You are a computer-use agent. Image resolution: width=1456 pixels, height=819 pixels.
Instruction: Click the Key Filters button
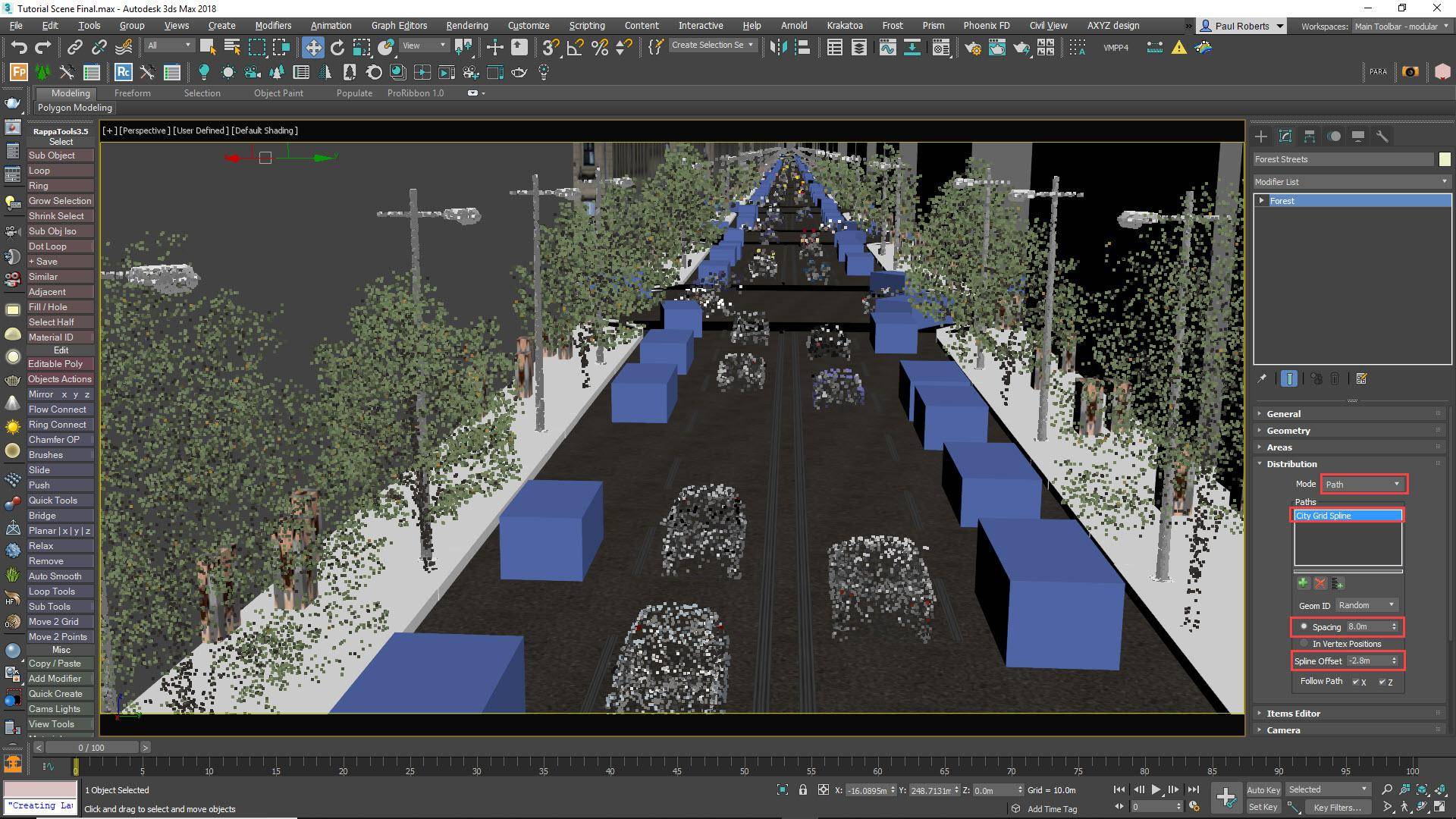tap(1337, 807)
